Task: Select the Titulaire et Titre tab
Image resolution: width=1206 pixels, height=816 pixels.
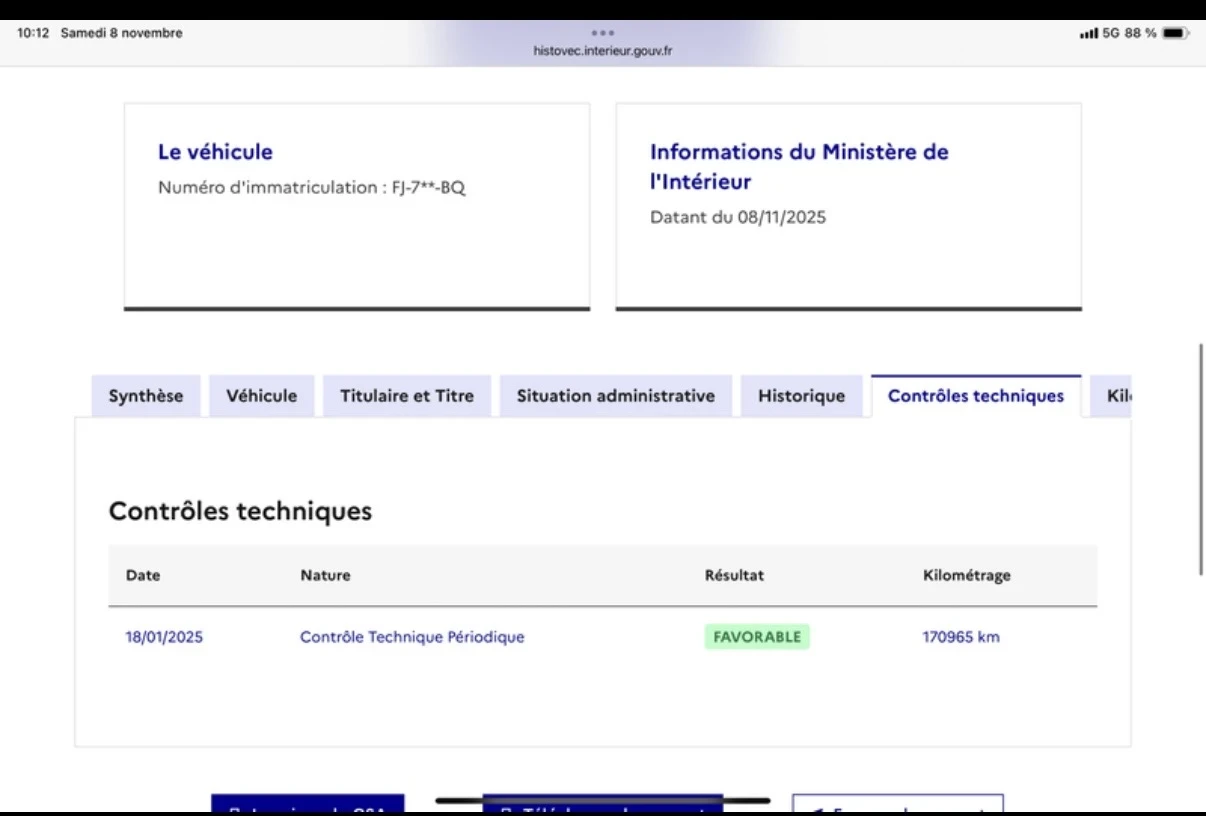Action: 406,395
